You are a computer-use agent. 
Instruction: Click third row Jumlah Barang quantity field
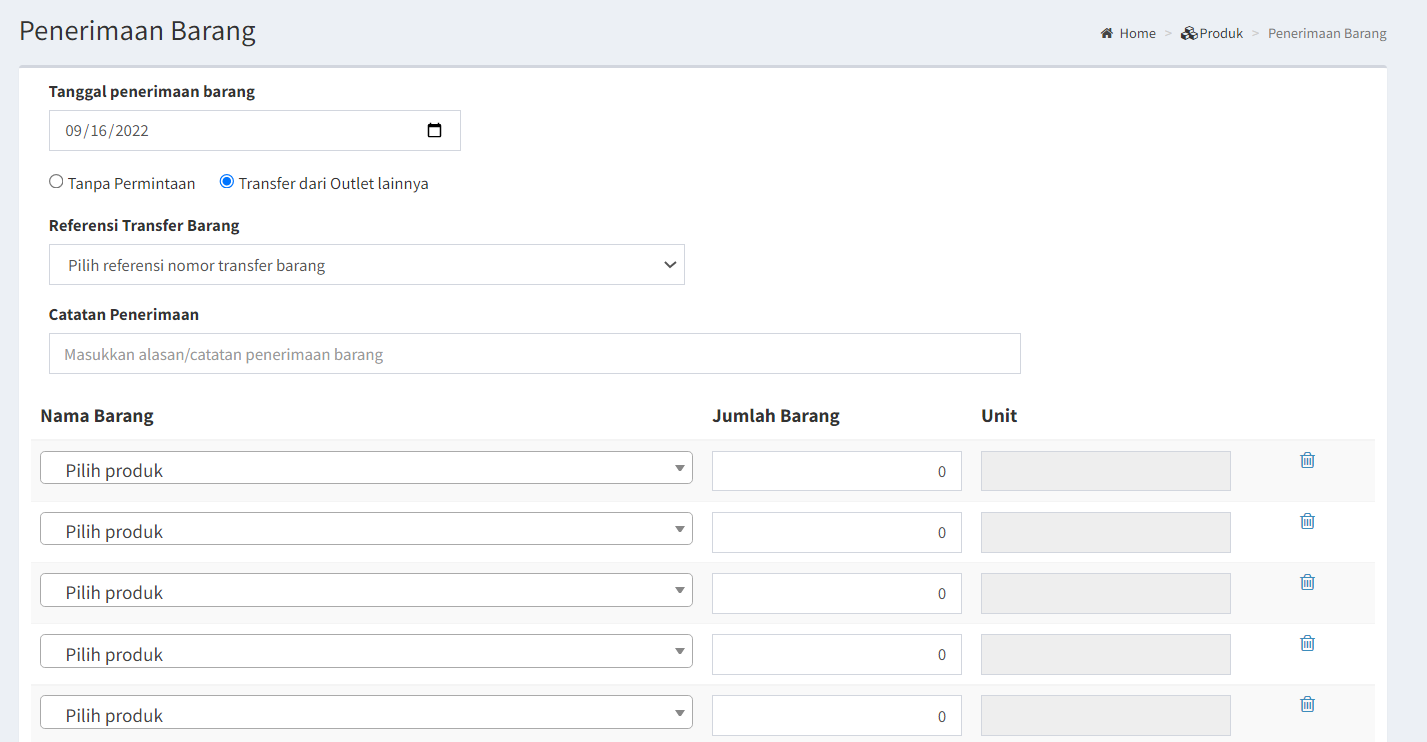point(837,593)
